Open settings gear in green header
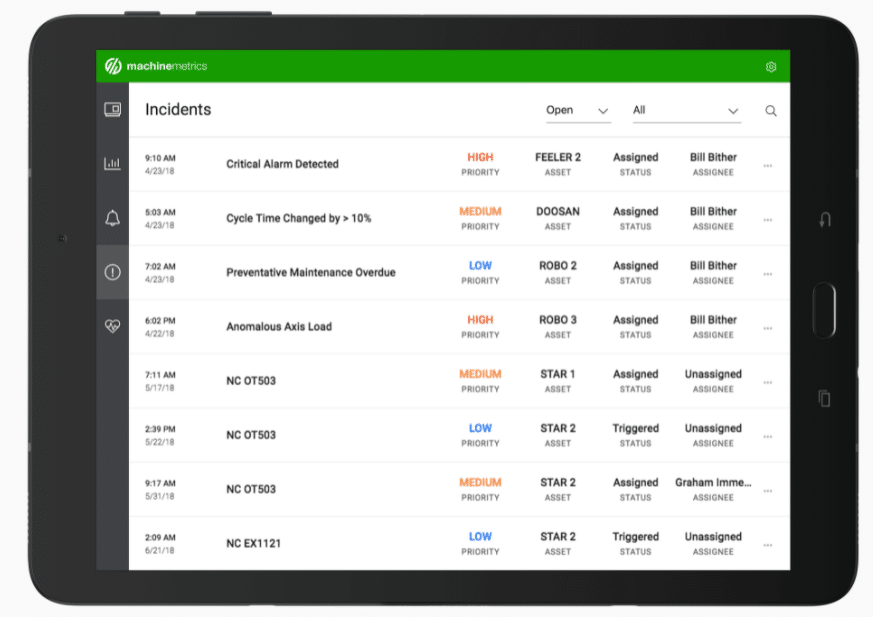Screen dimensions: 873x617 pos(771,67)
